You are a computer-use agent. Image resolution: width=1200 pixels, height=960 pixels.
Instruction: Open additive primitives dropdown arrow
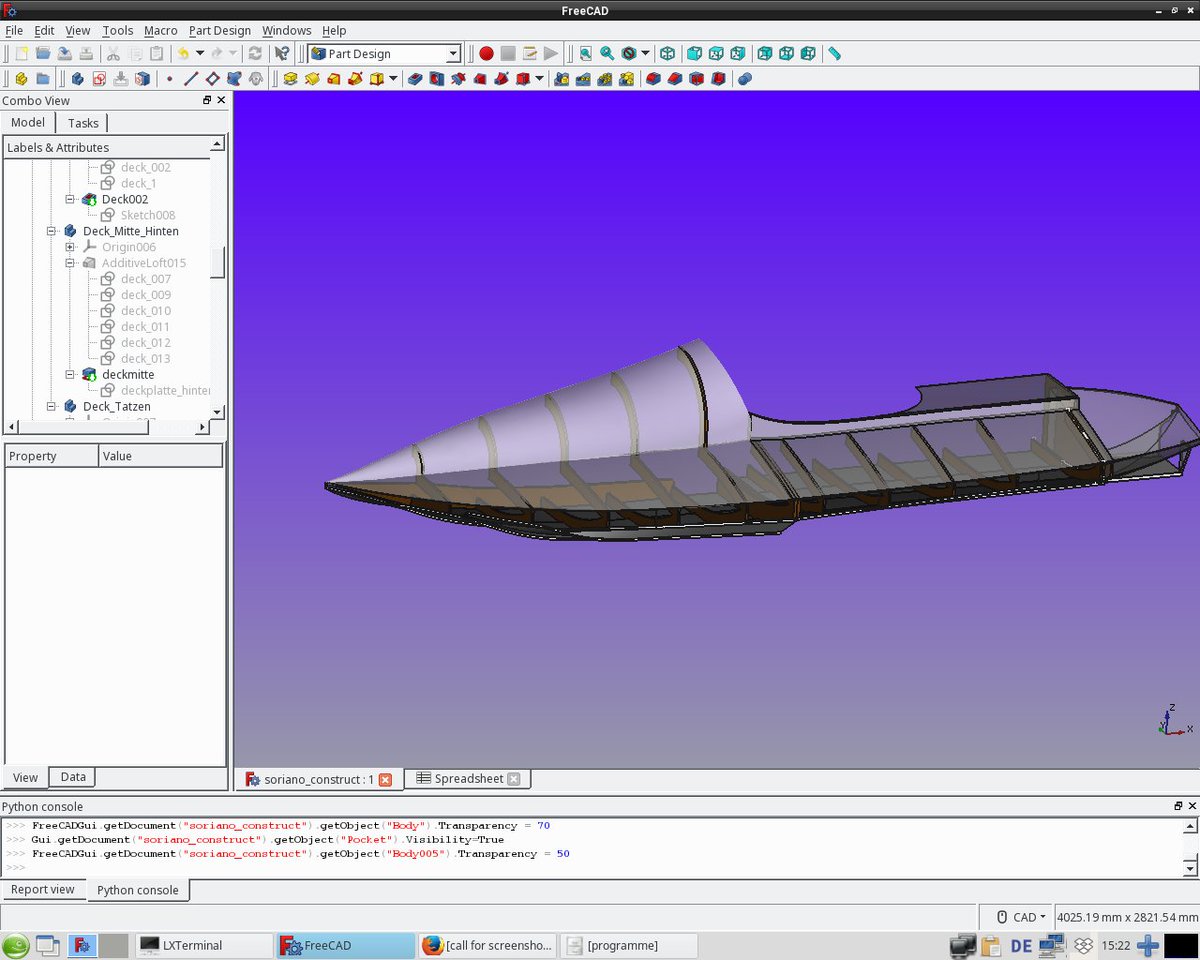tap(393, 78)
